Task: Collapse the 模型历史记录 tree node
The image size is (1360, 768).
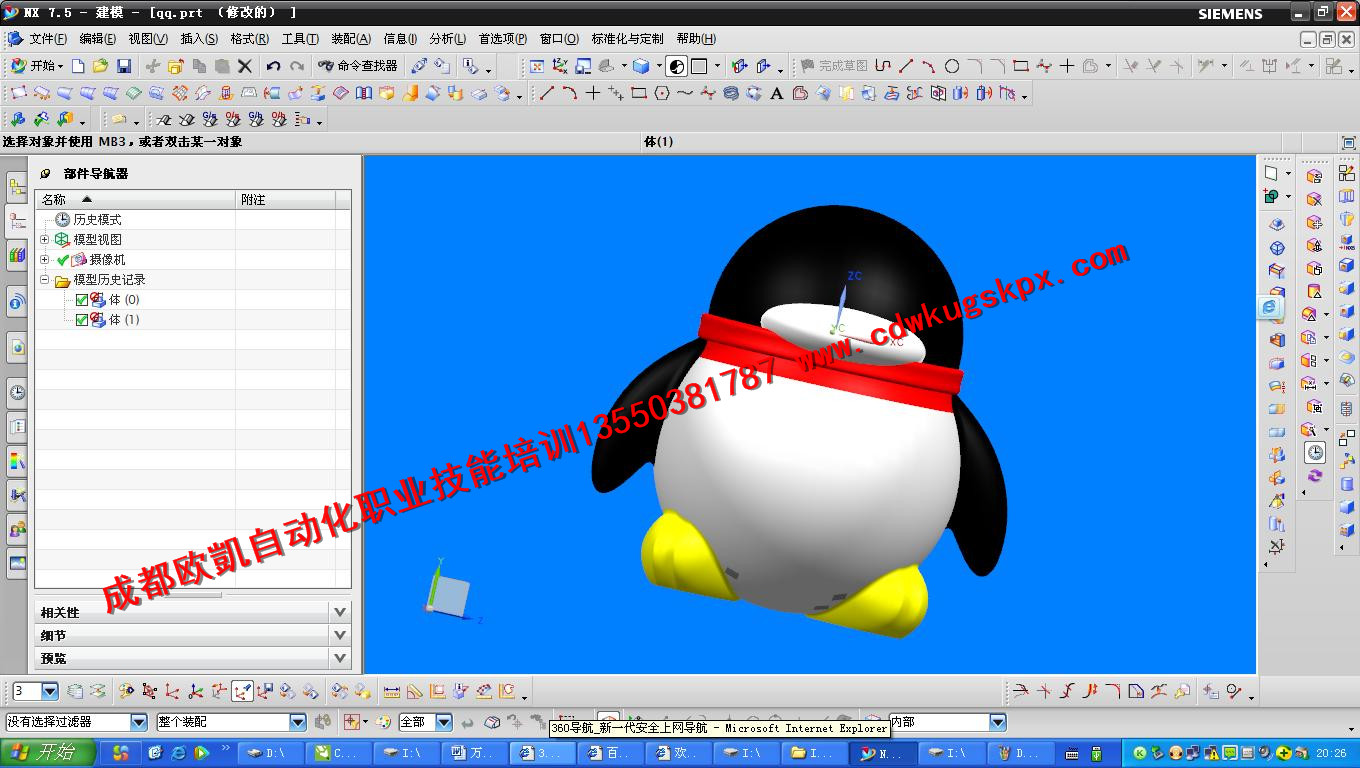Action: pyautogui.click(x=45, y=280)
